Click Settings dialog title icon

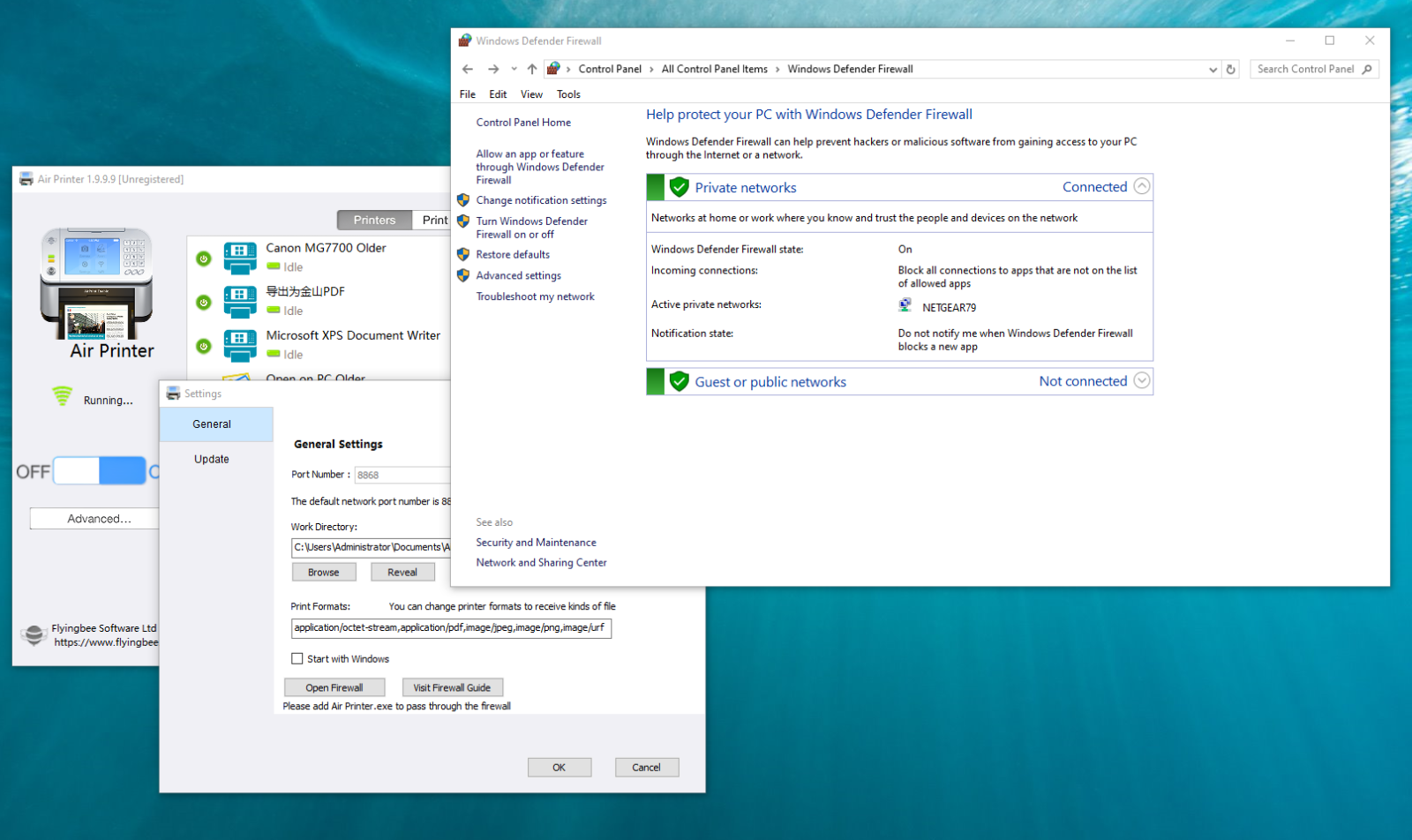[x=174, y=394]
